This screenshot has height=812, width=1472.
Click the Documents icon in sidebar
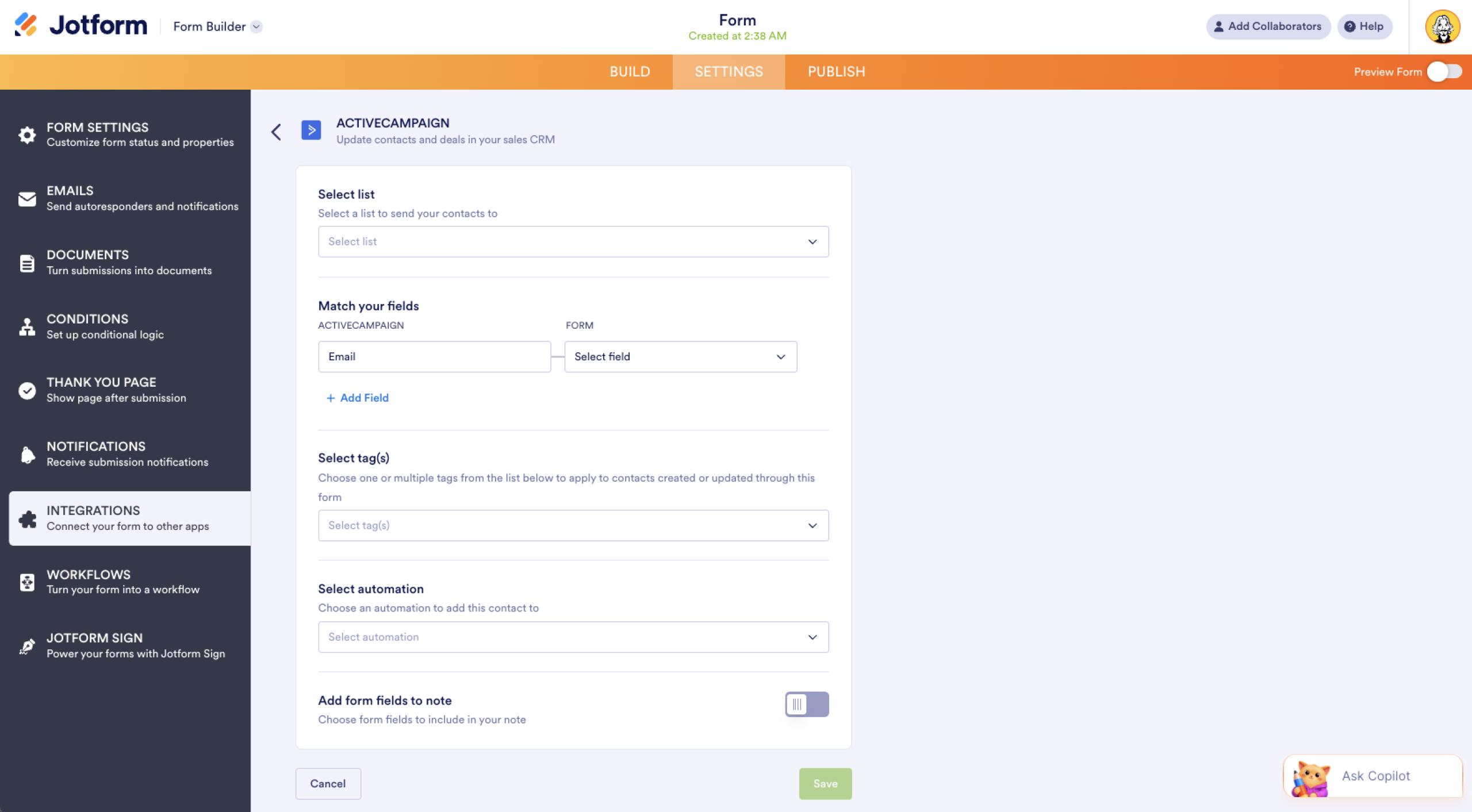[x=27, y=263]
